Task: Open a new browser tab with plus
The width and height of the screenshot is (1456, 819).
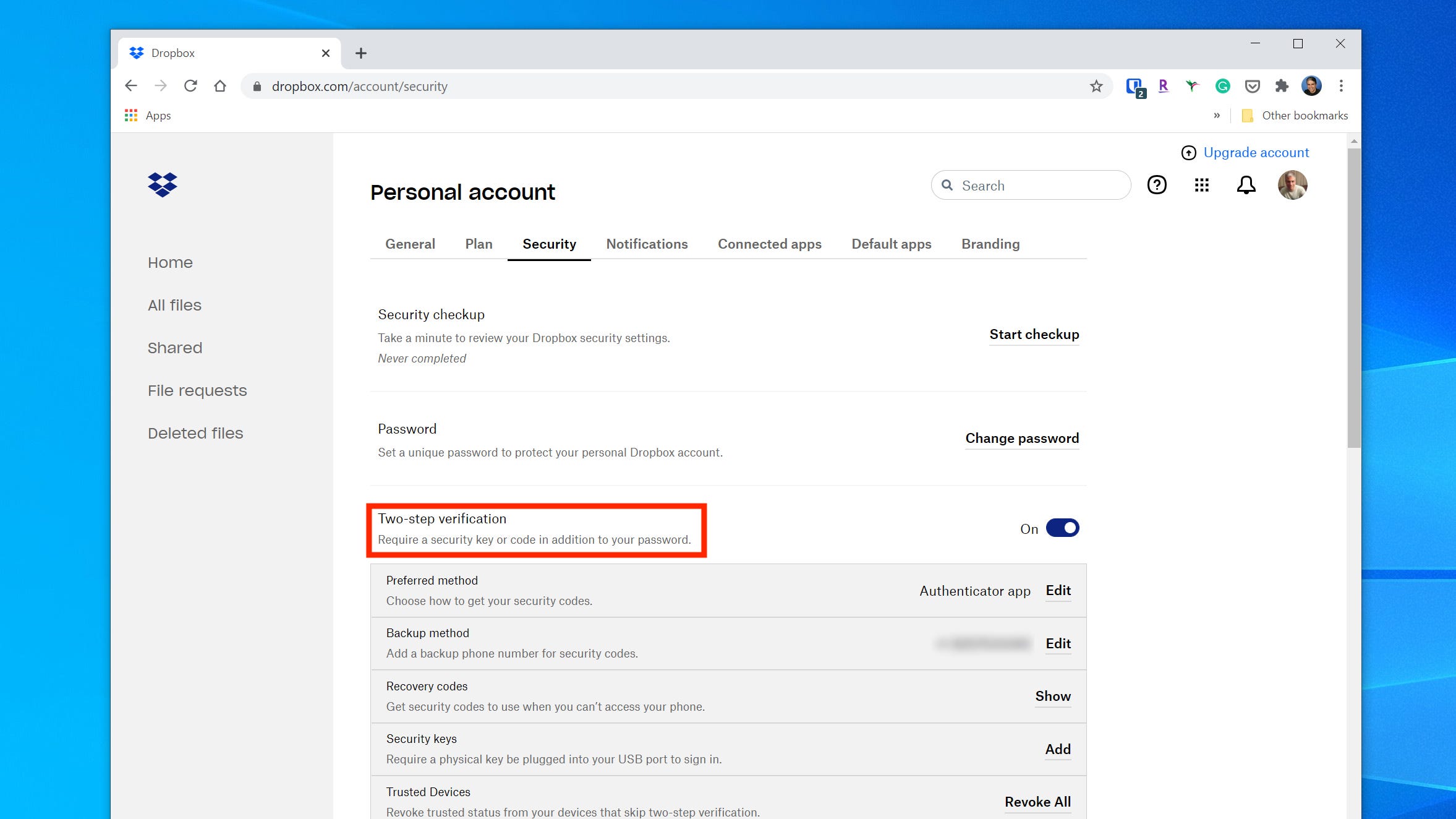Action: click(x=361, y=53)
